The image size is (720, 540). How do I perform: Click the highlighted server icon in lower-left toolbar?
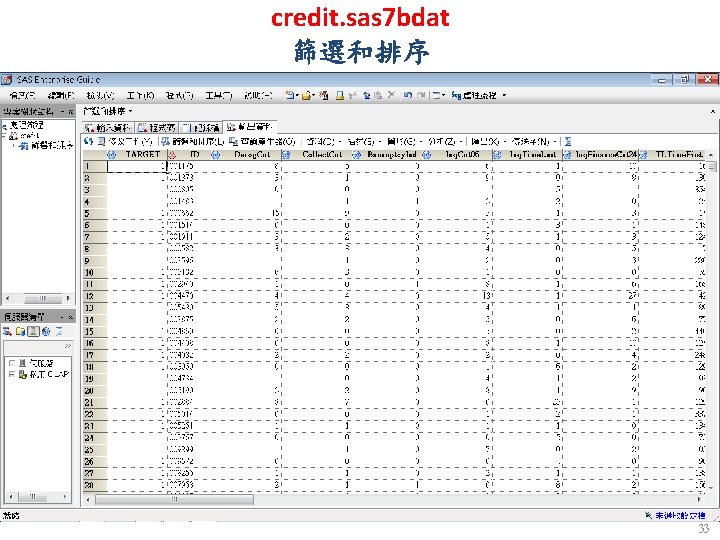click(x=34, y=331)
